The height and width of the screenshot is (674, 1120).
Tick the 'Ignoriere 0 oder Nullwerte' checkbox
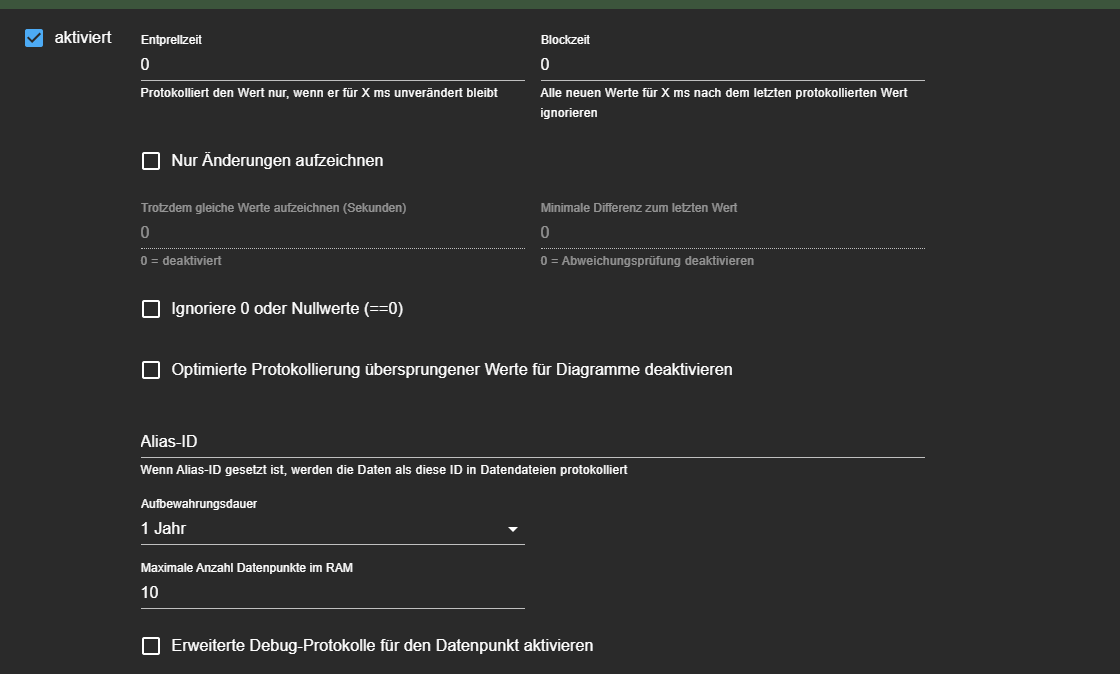tap(151, 309)
